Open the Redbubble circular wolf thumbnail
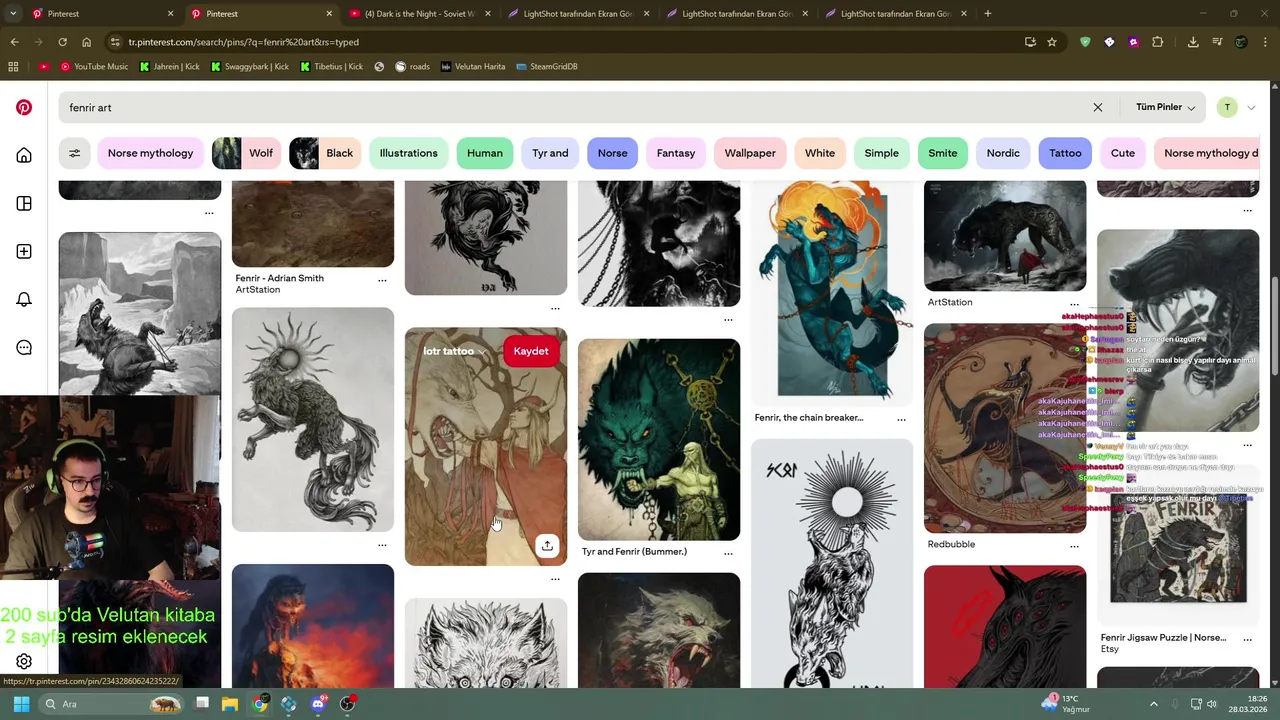Viewport: 1280px width, 720px height. [x=1005, y=428]
